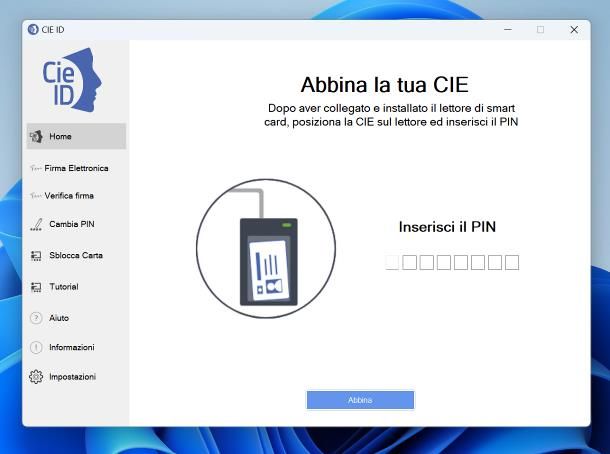Click the Aiuto question mark icon
This screenshot has height=454, width=610.
(36, 318)
